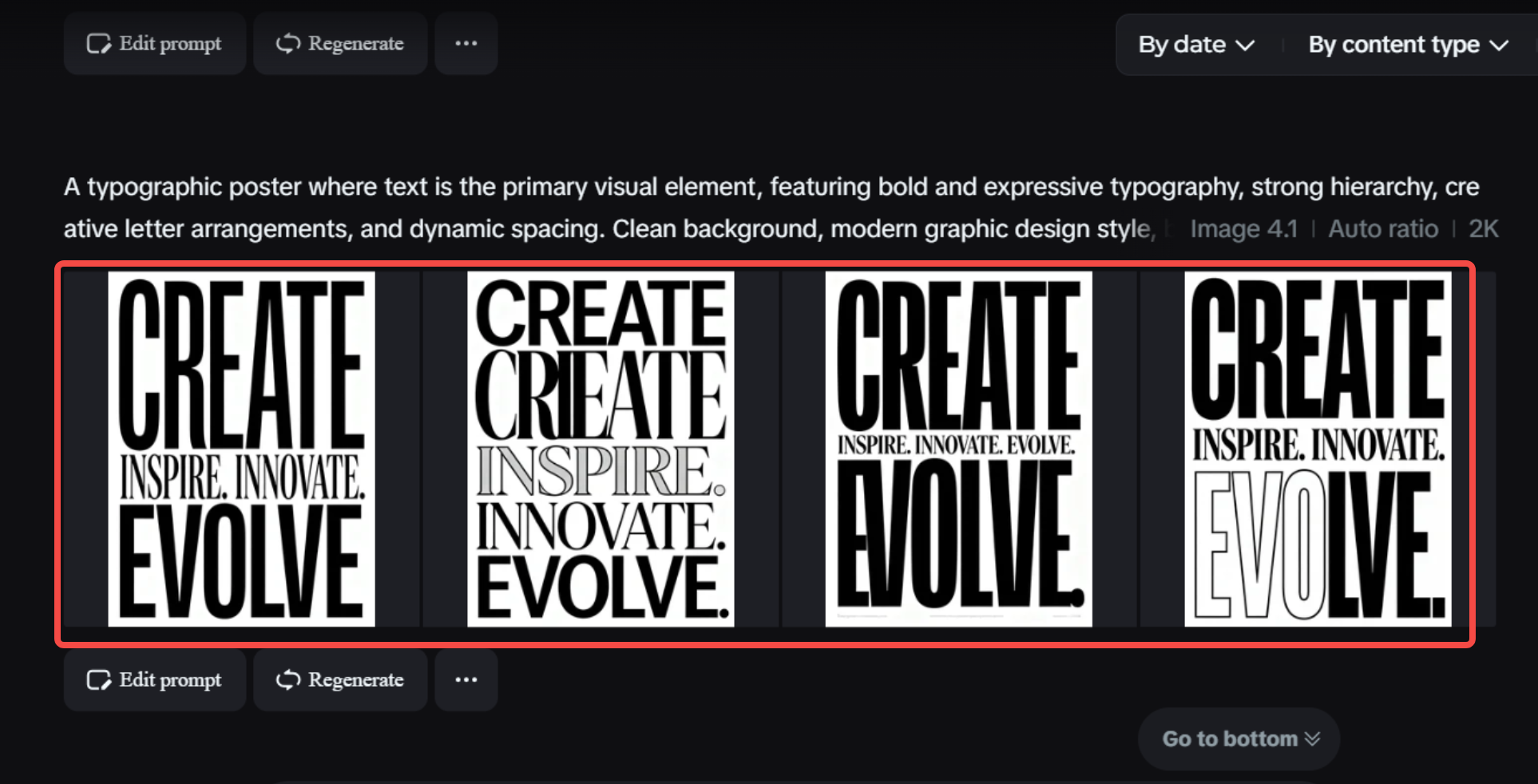Screen dimensions: 1538x784
Task: Open the By content type dropdown
Action: pos(1409,45)
